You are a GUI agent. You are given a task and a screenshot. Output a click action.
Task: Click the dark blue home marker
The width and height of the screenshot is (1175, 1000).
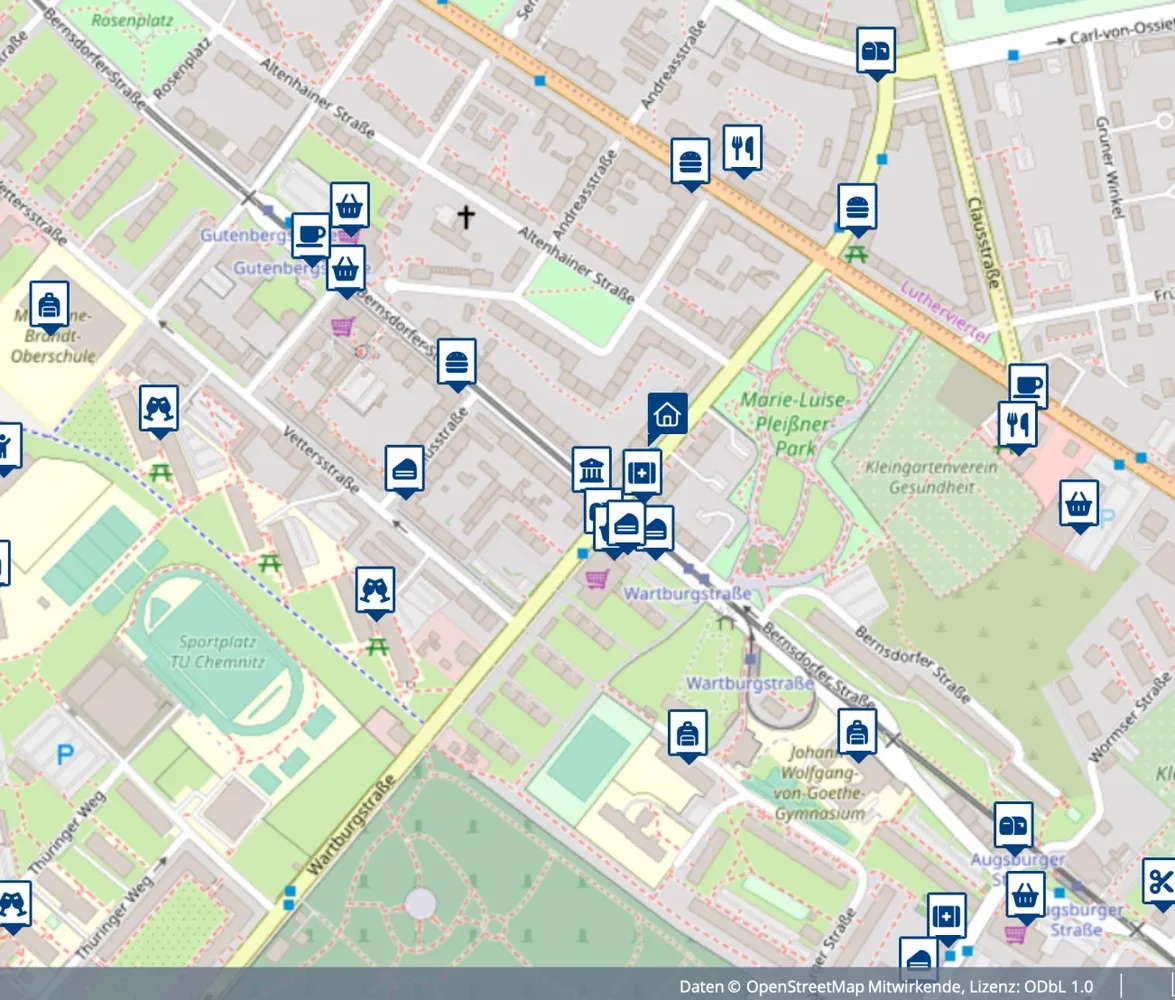[x=667, y=414]
